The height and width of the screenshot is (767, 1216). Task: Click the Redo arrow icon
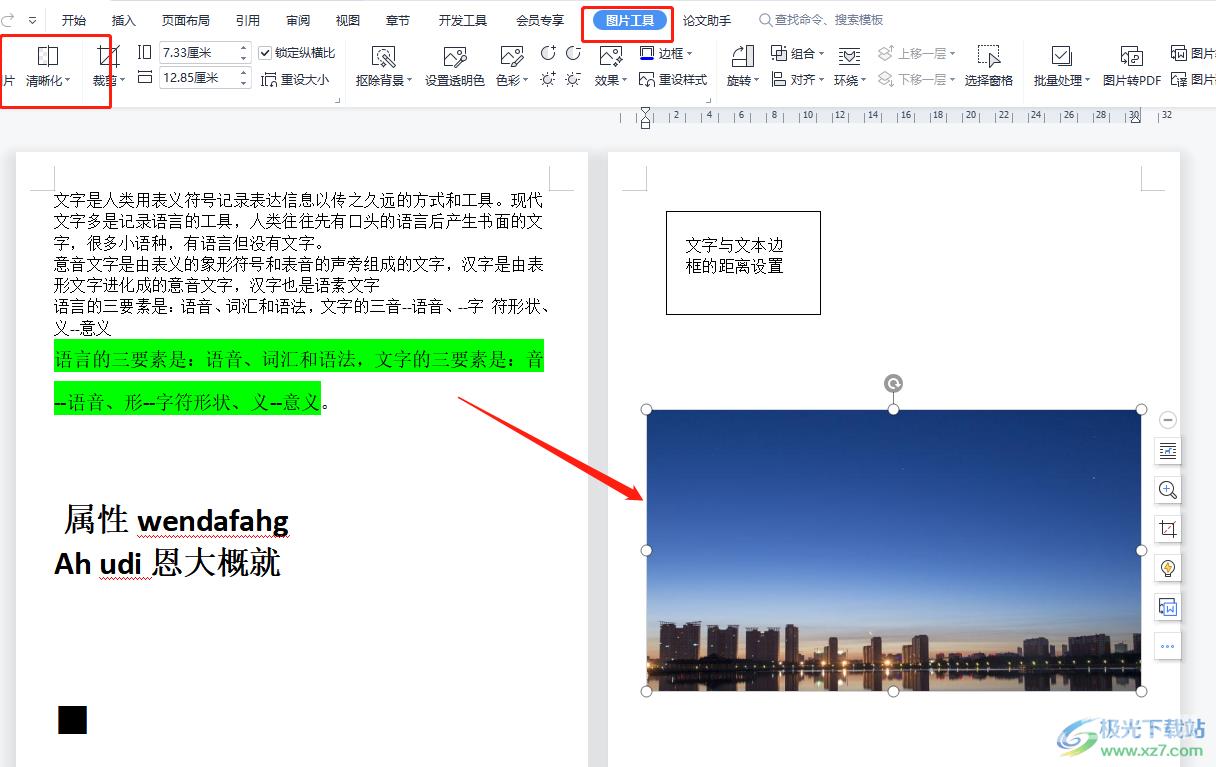8,20
